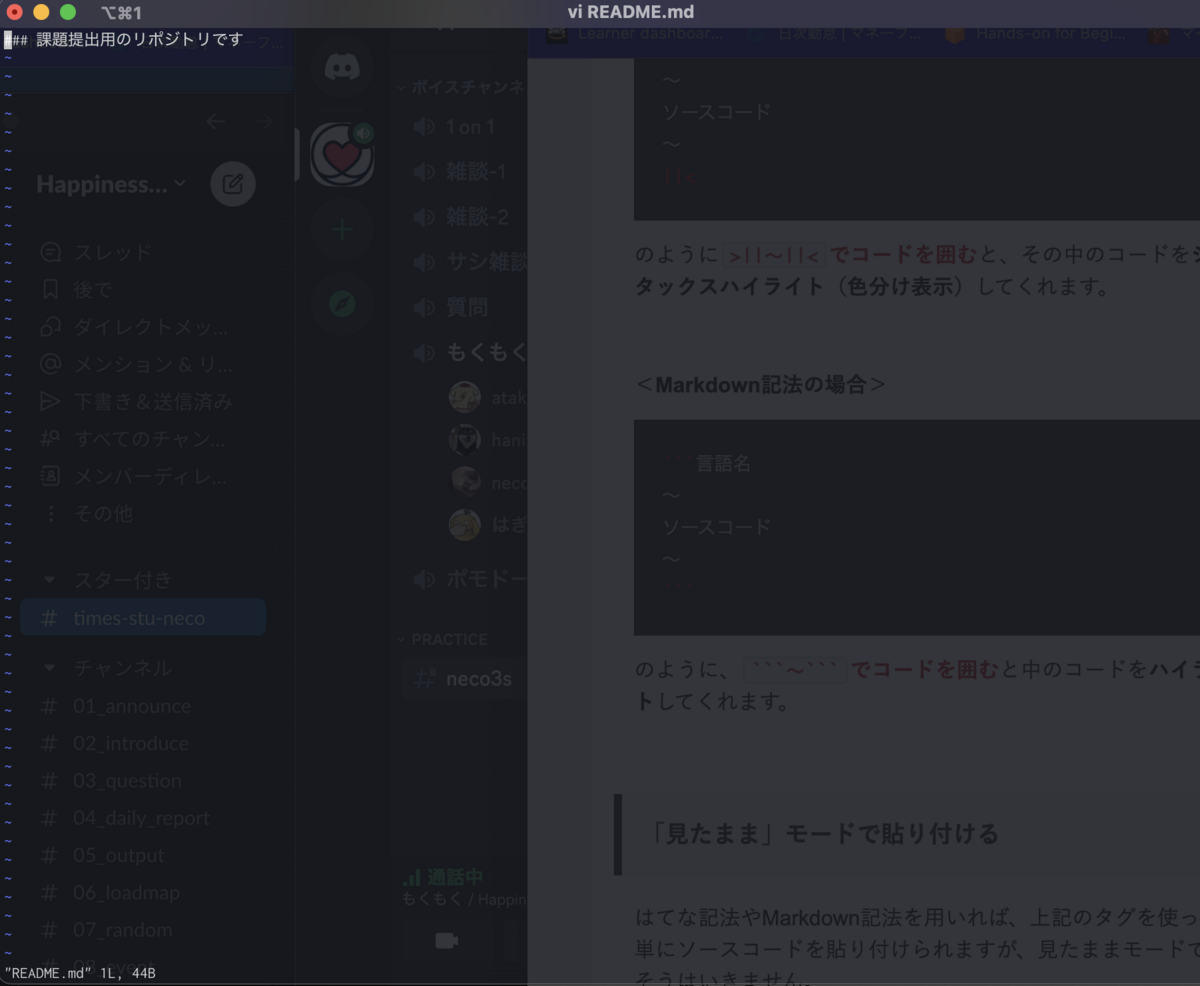The image size is (1200, 986).
Task: Open ダイレクトメッセージ from the sidebar
Action: 110,326
